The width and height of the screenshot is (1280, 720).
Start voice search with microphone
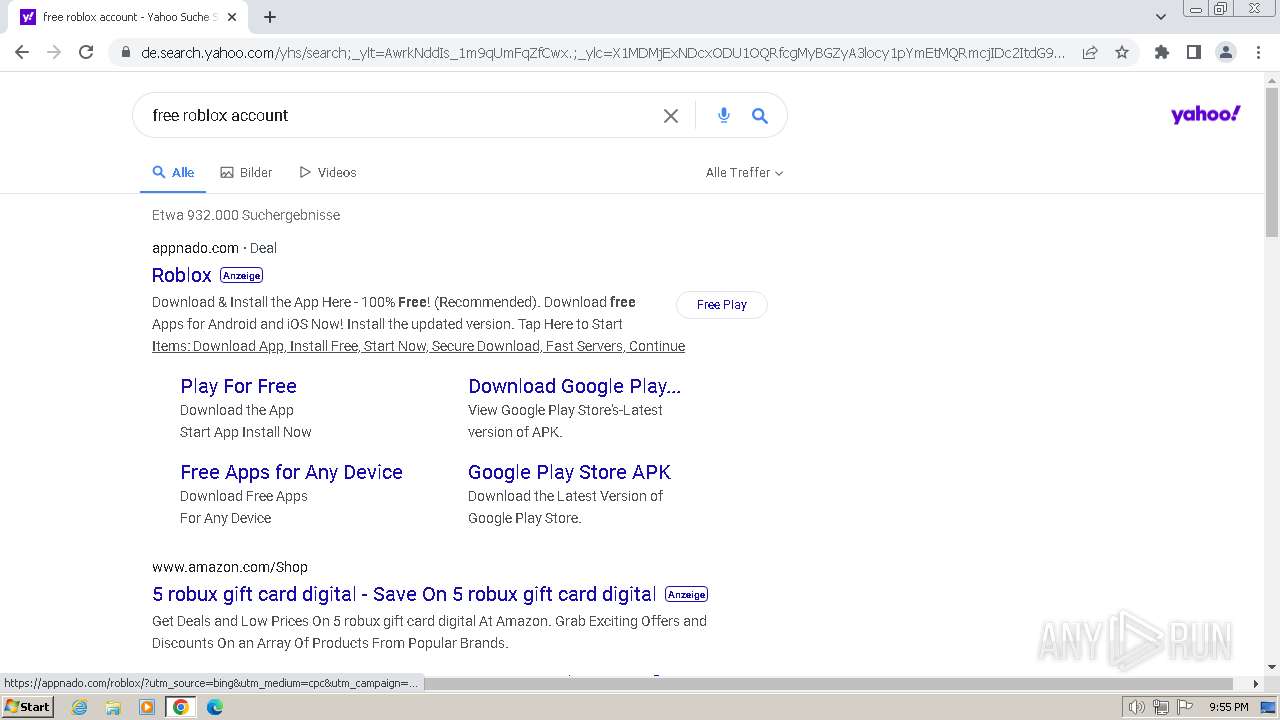[724, 116]
